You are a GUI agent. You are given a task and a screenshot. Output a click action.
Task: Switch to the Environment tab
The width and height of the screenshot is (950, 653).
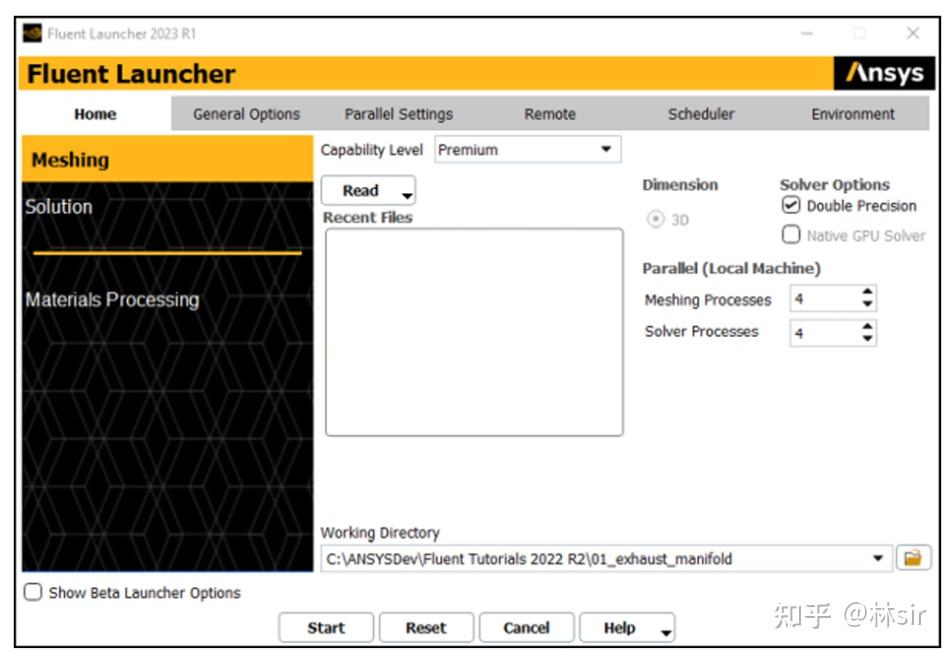point(853,114)
